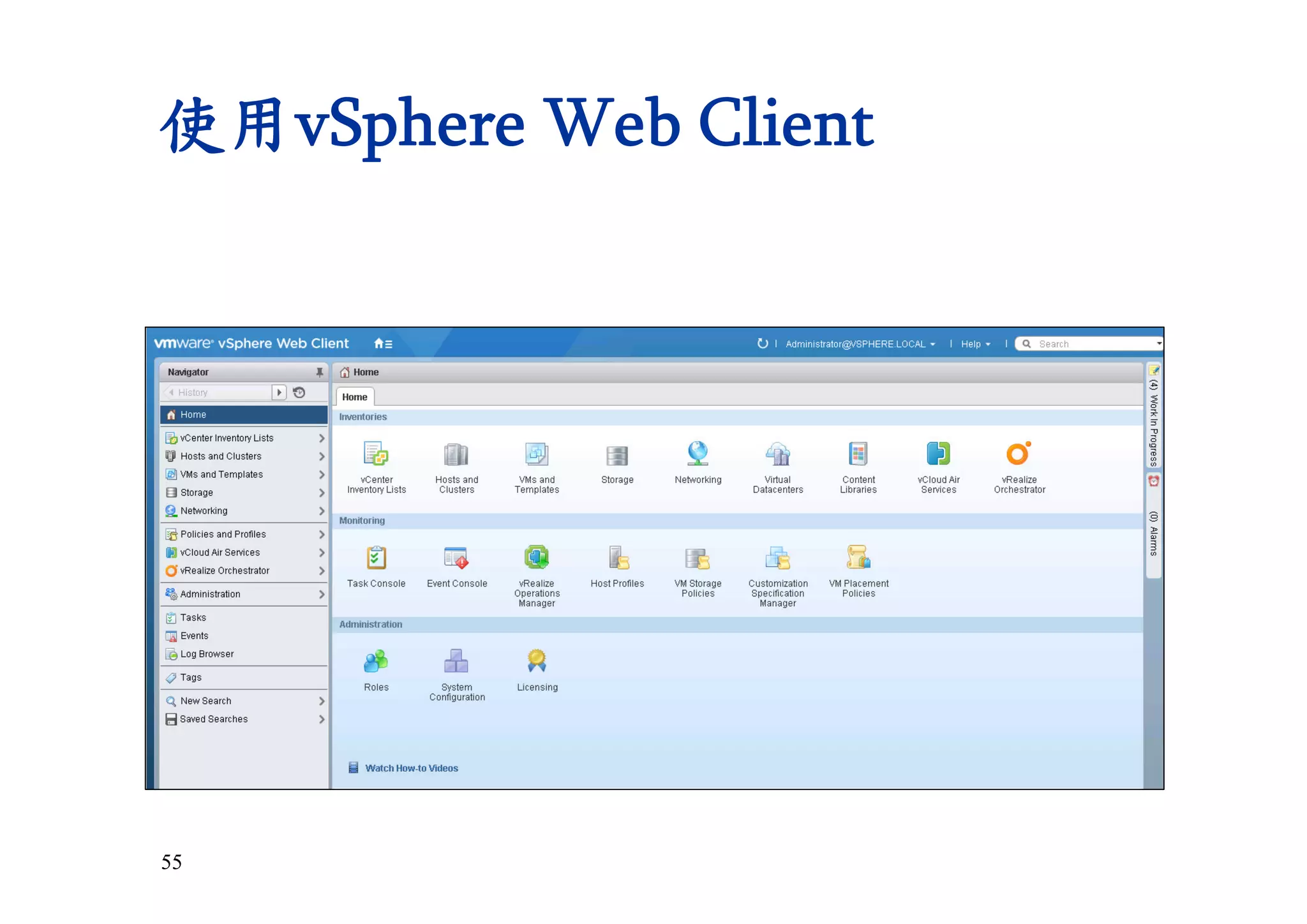Select Events in the Navigator
Viewport: 1307px width, 924px height.
click(x=244, y=636)
